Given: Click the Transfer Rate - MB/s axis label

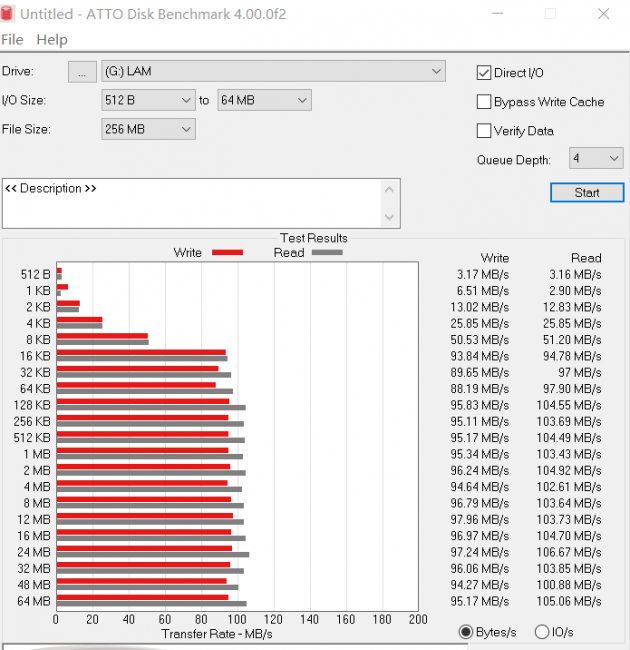Looking at the screenshot, I should tap(217, 634).
